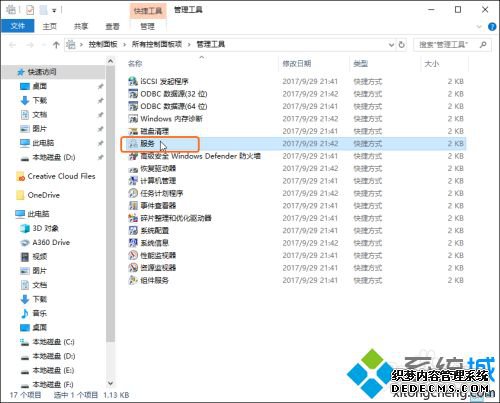Click navigation pane scroll up arrow
This screenshot has height=403, width=500.
coord(111,61)
